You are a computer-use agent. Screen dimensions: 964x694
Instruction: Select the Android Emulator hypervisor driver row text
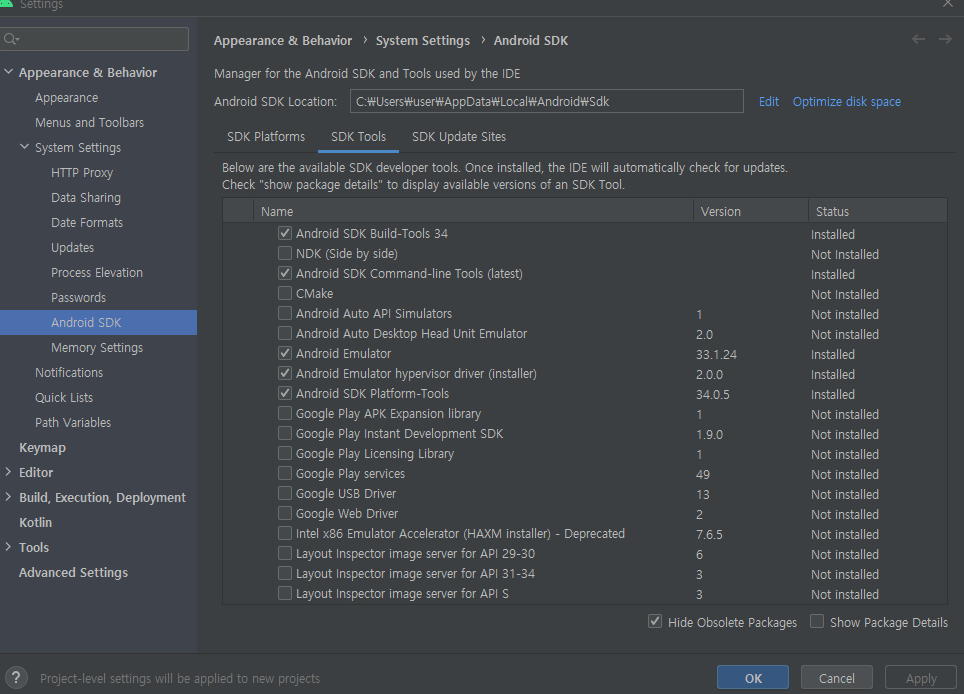416,373
